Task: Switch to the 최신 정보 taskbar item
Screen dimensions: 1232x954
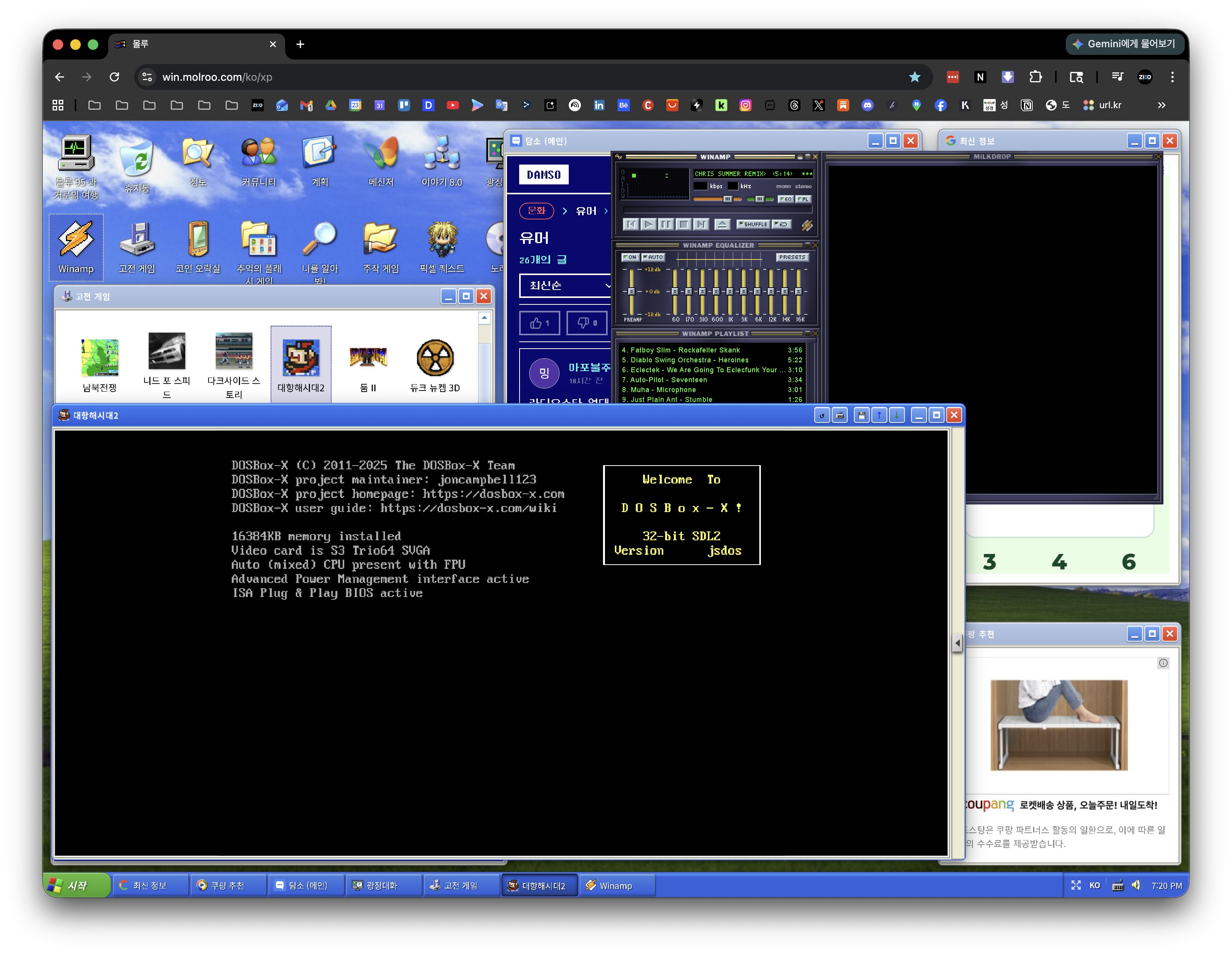Action: pos(150,885)
